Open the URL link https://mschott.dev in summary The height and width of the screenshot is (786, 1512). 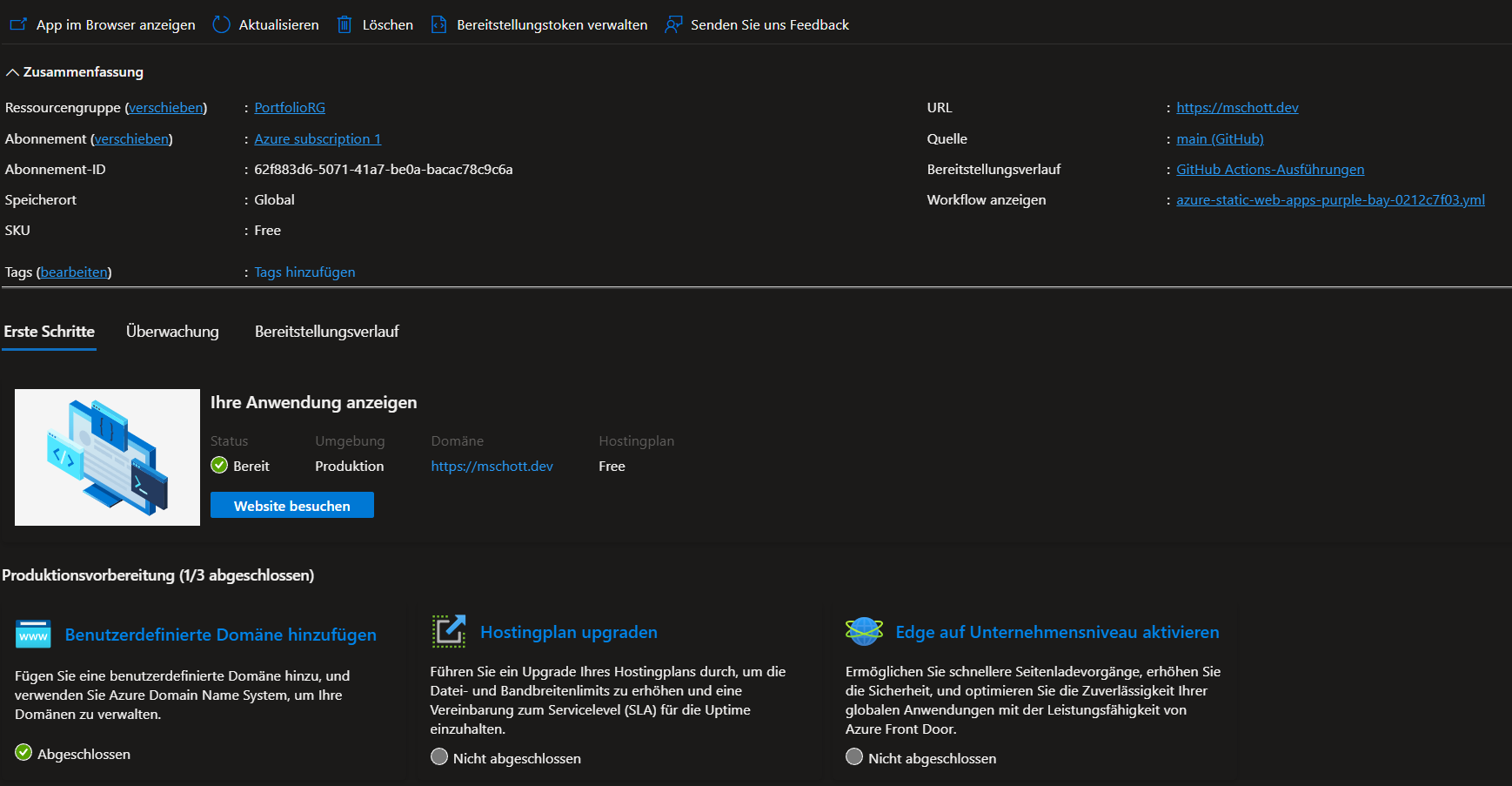point(1237,108)
